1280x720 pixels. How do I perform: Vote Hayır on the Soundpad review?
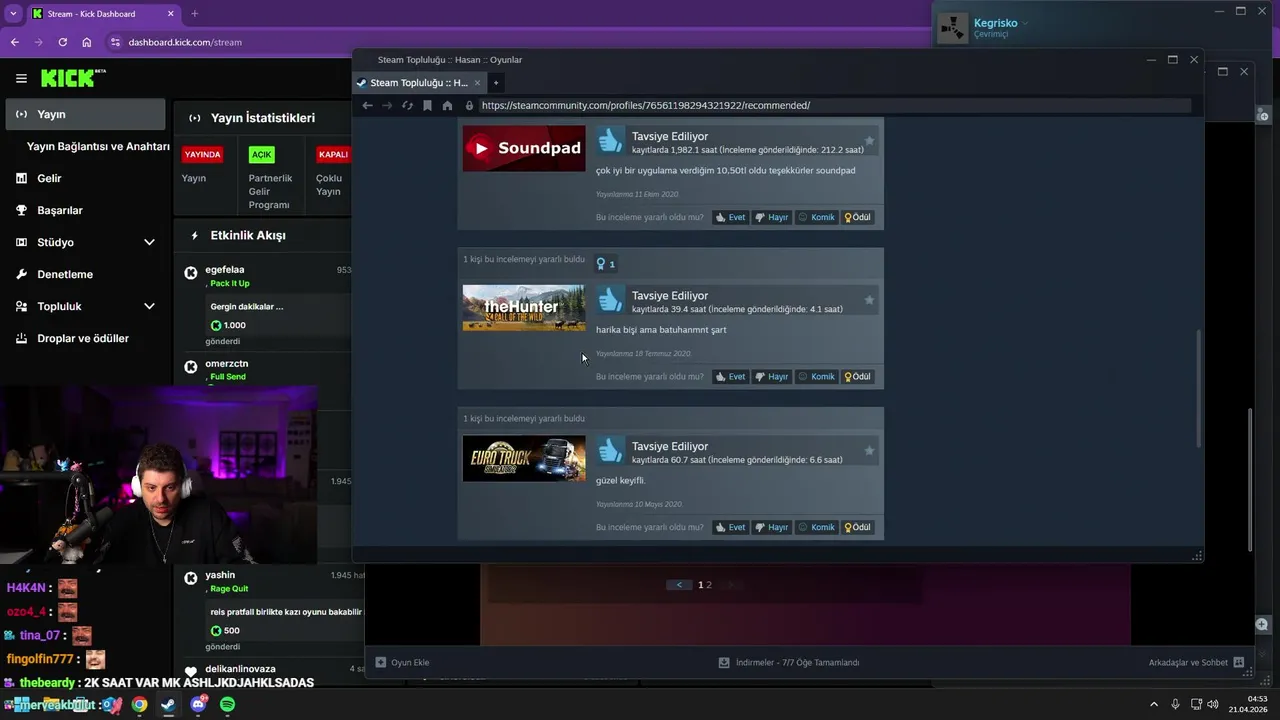click(x=771, y=217)
